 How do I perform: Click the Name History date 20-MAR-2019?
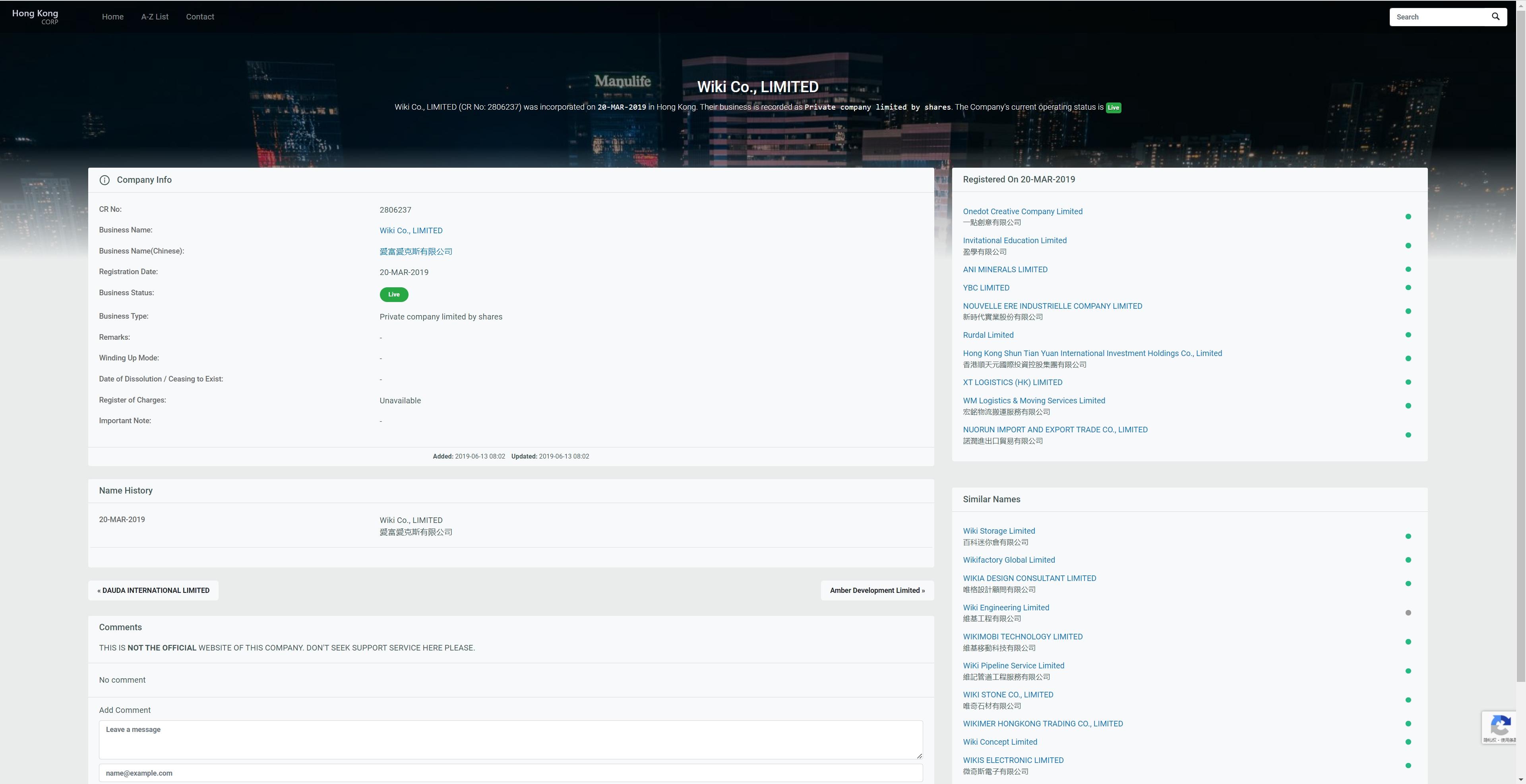tap(122, 519)
